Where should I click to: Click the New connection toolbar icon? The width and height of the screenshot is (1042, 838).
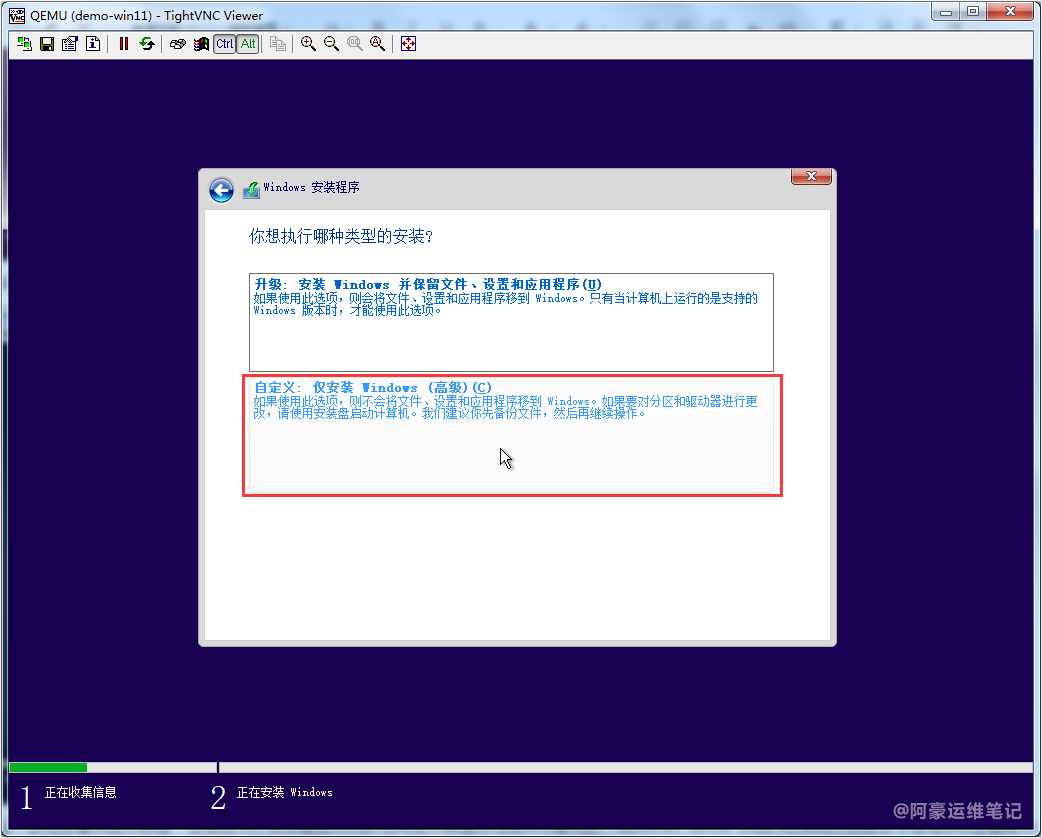click(24, 44)
